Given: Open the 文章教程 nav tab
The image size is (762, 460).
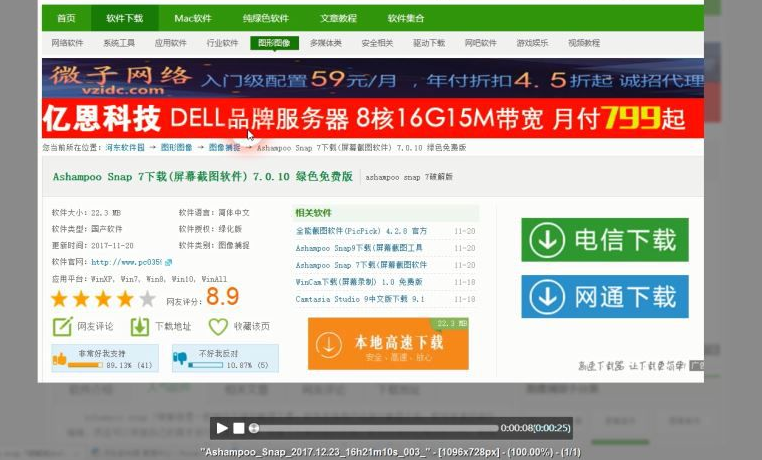Looking at the screenshot, I should (338, 18).
